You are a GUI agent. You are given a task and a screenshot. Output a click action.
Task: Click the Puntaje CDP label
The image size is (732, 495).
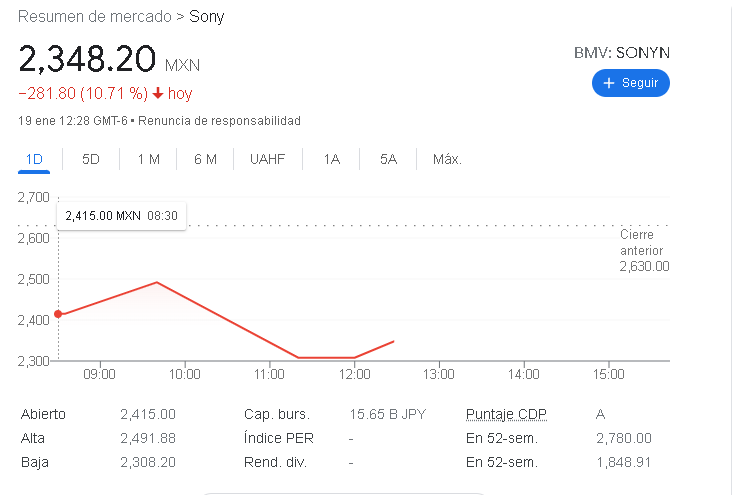(x=506, y=414)
